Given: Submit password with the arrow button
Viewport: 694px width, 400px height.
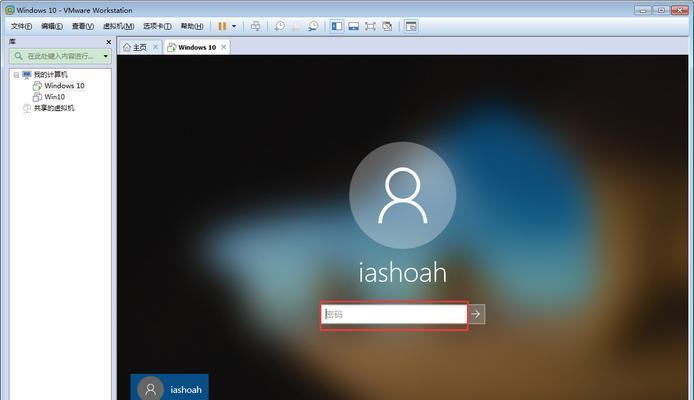Looking at the screenshot, I should pyautogui.click(x=476, y=314).
